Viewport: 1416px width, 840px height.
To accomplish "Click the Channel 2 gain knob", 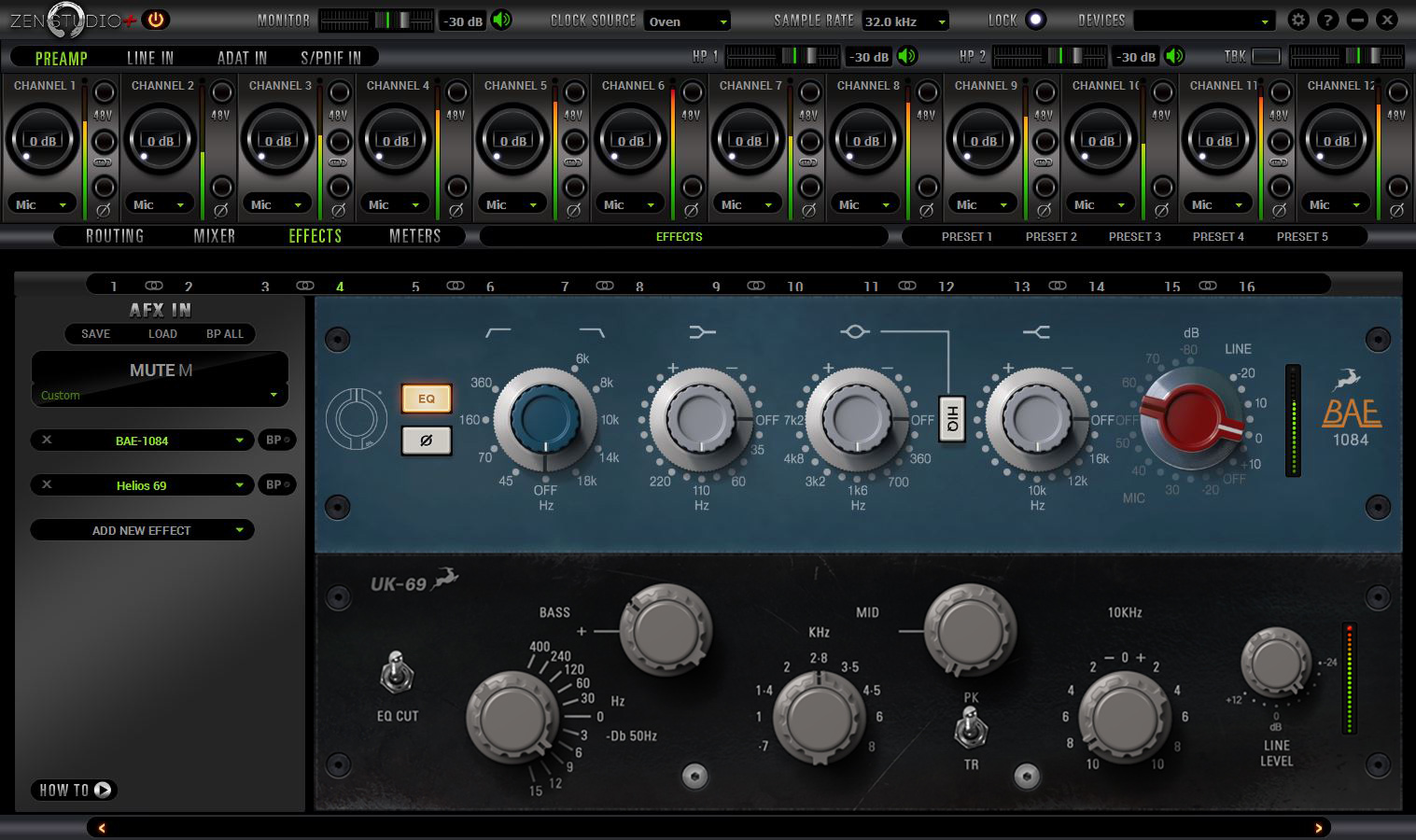I will click(161, 141).
